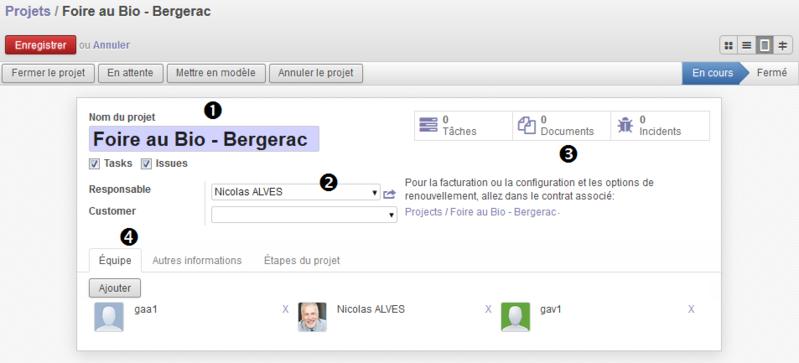The width and height of the screenshot is (799, 363).
Task: Switch to list view icon
Action: tap(747, 46)
